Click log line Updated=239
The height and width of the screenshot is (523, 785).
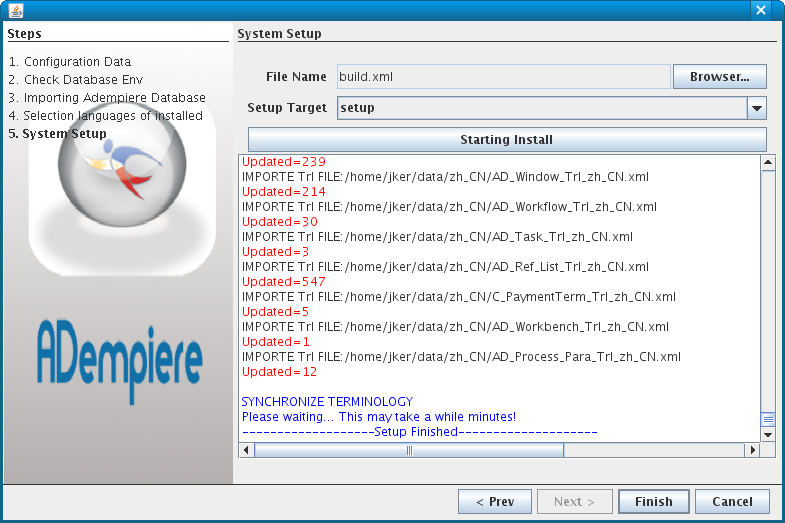pyautogui.click(x=284, y=162)
